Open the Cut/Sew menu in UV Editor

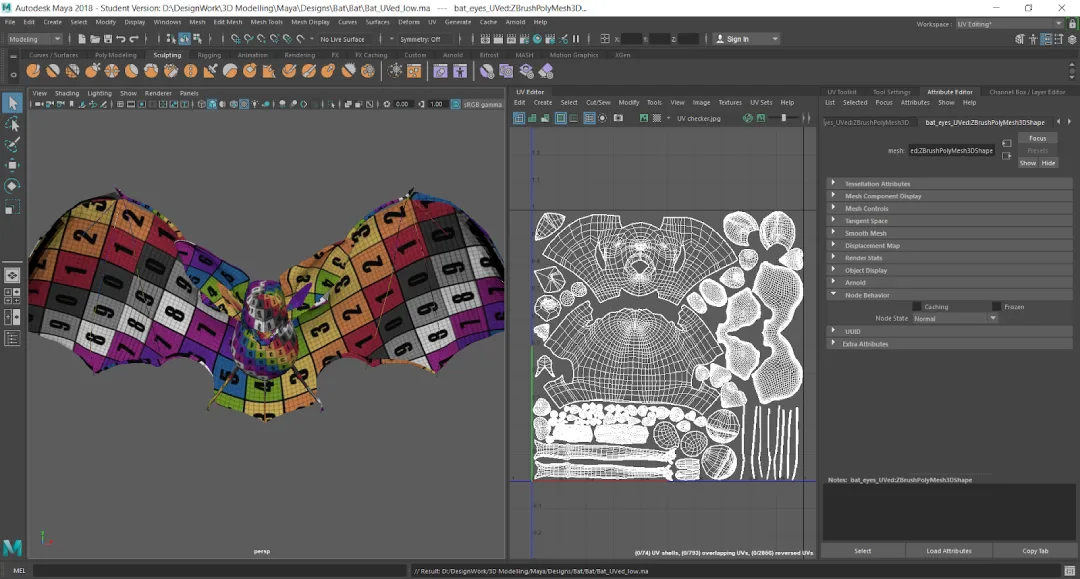point(598,103)
